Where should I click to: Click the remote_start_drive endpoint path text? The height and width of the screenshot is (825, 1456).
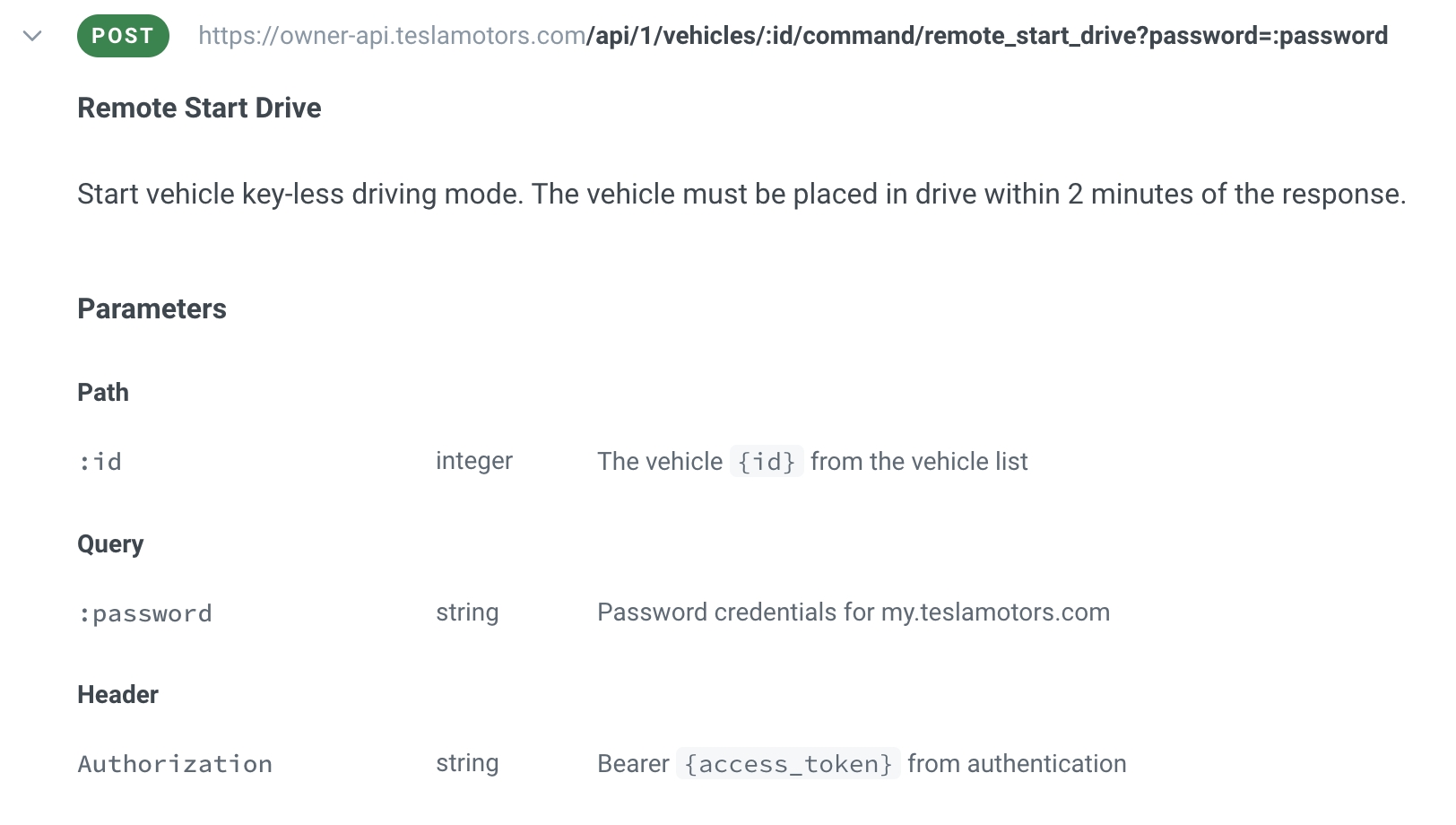(x=986, y=36)
